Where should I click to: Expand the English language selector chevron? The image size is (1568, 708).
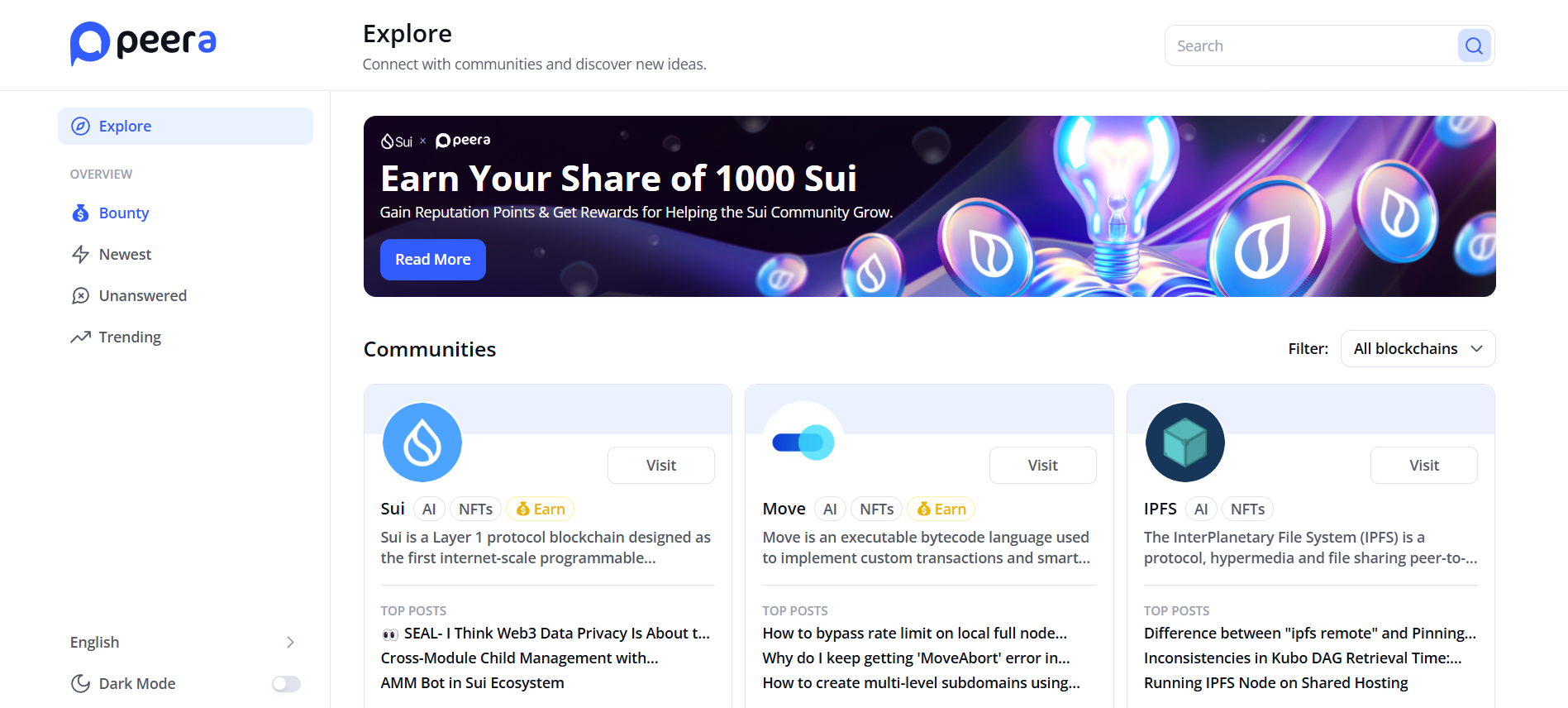pos(290,643)
